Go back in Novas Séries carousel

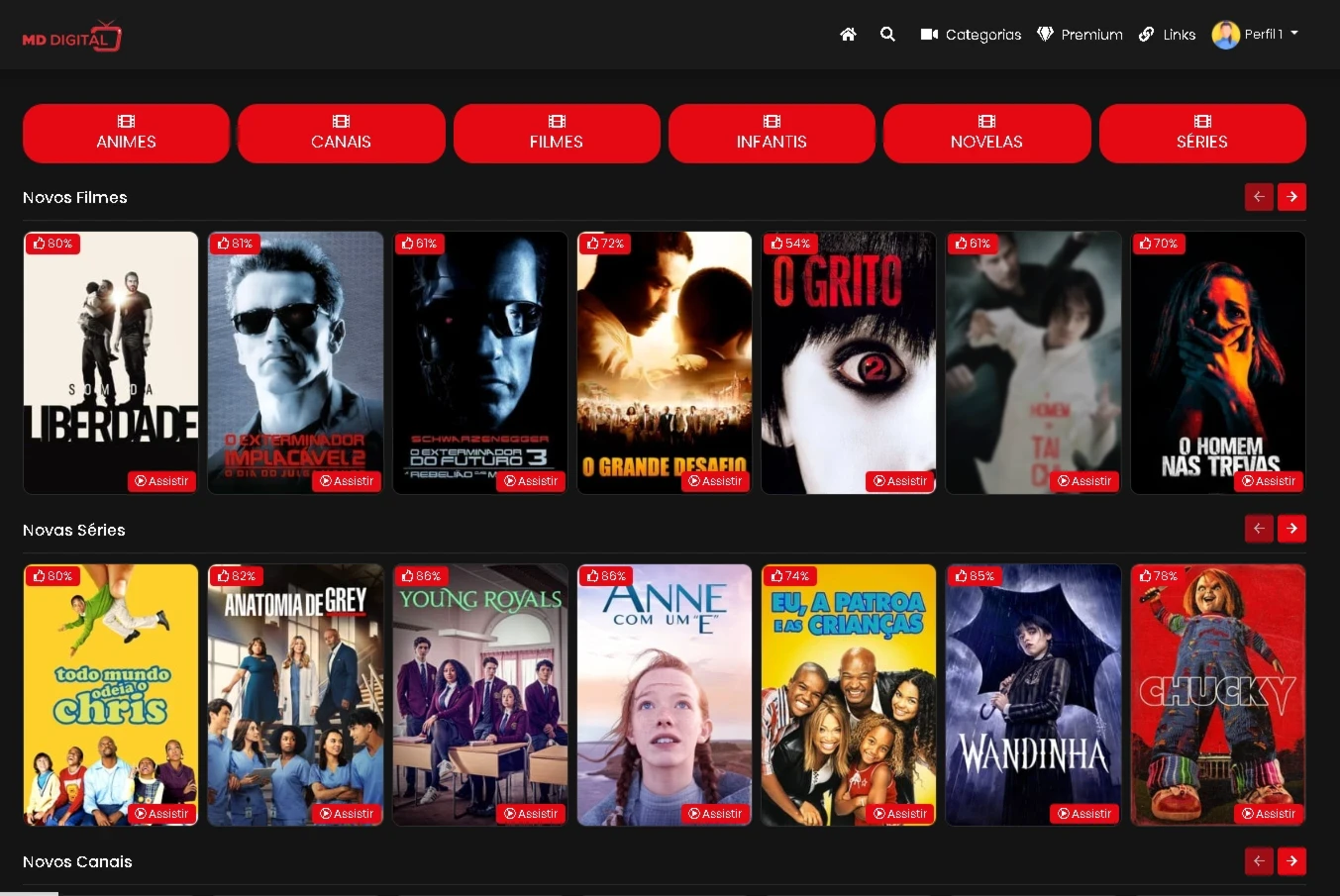[1259, 529]
